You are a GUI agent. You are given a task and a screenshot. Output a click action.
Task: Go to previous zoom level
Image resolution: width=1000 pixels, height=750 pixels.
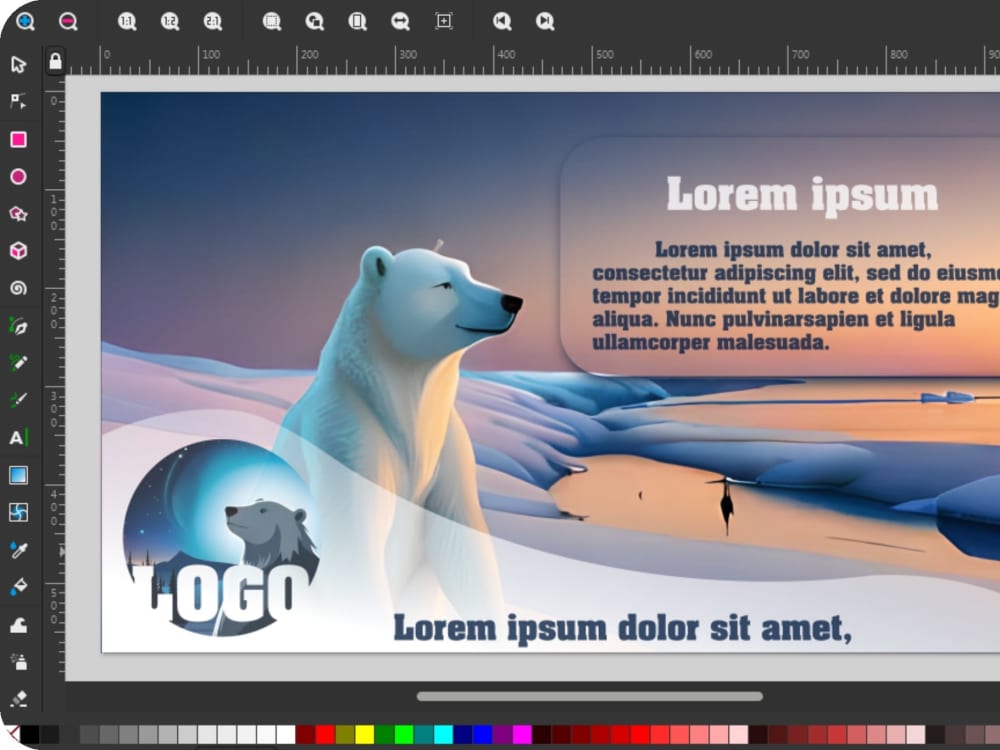[502, 22]
